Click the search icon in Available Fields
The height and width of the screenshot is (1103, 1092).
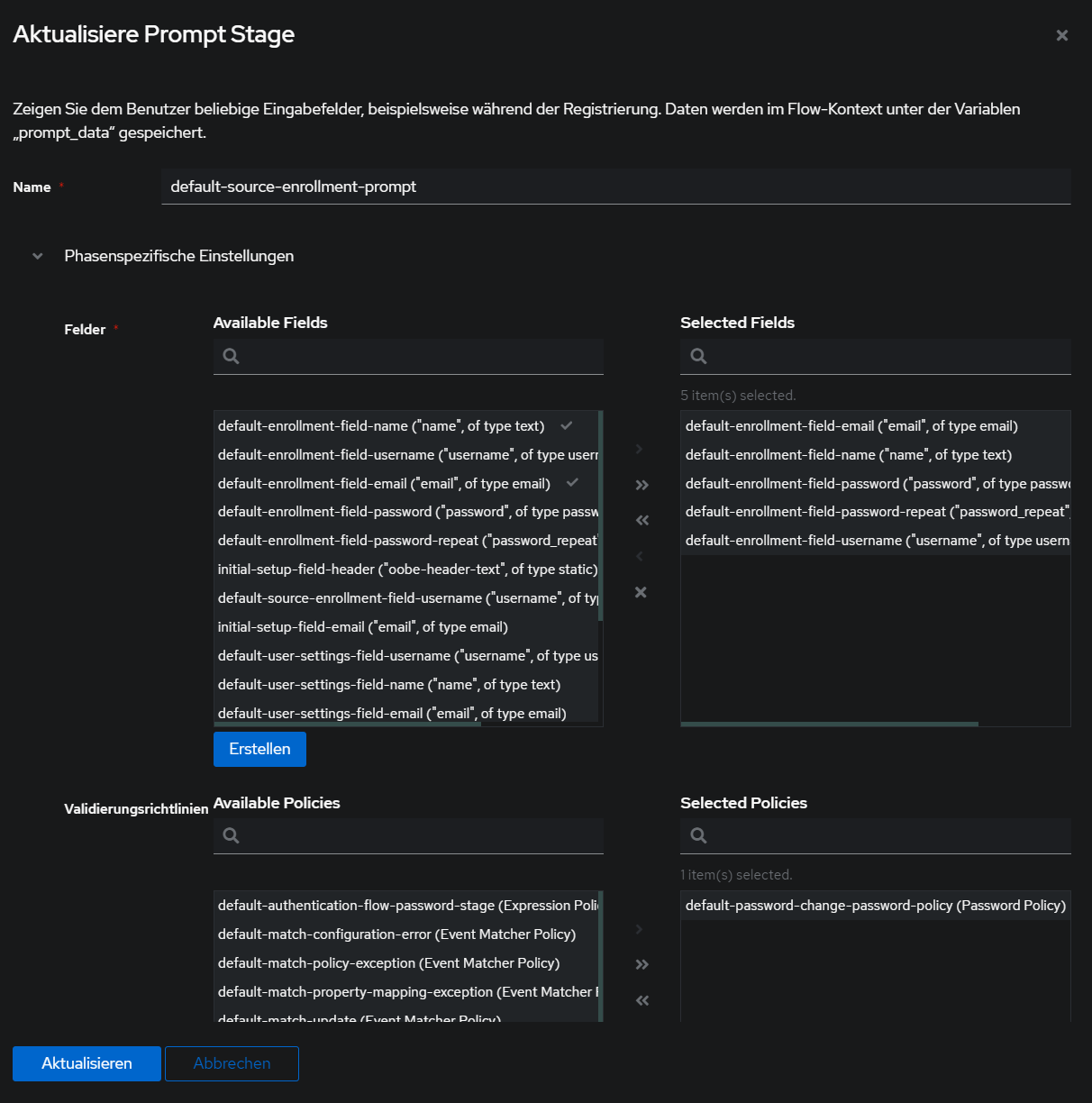click(232, 356)
